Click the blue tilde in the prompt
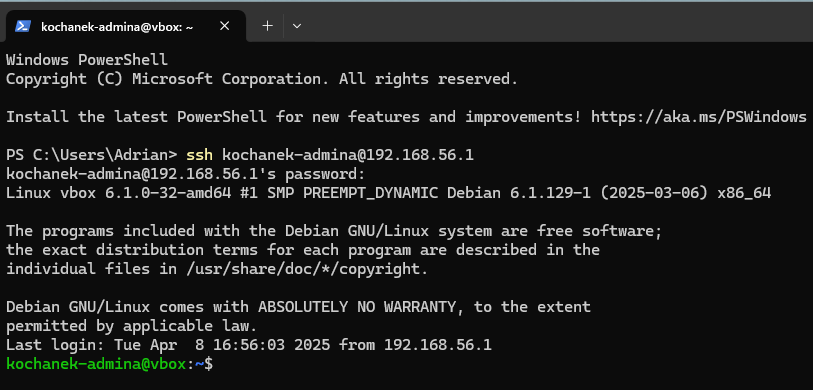This screenshot has height=390, width=813. pos(199,364)
